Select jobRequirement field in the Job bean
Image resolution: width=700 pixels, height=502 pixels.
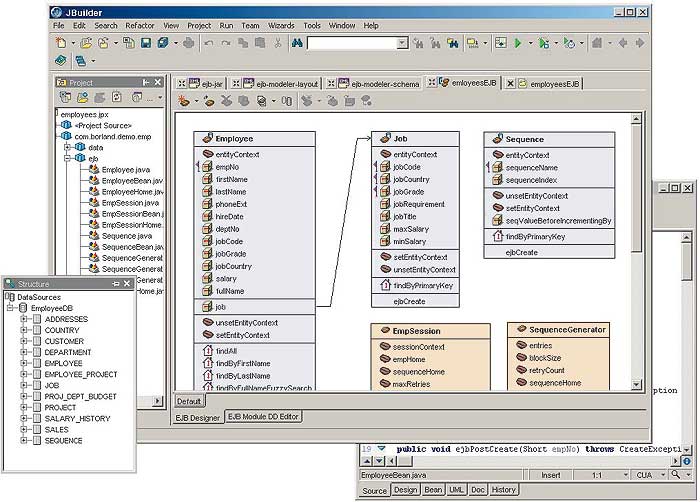419,204
